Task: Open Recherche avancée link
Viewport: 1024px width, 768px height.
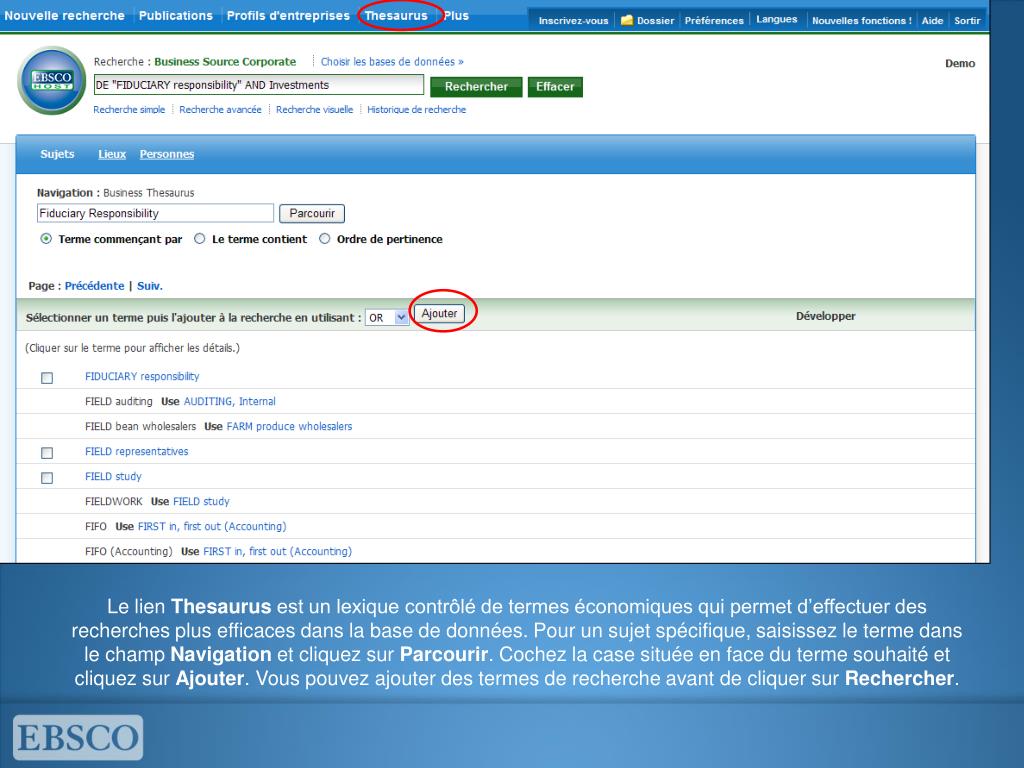Action: click(x=220, y=110)
